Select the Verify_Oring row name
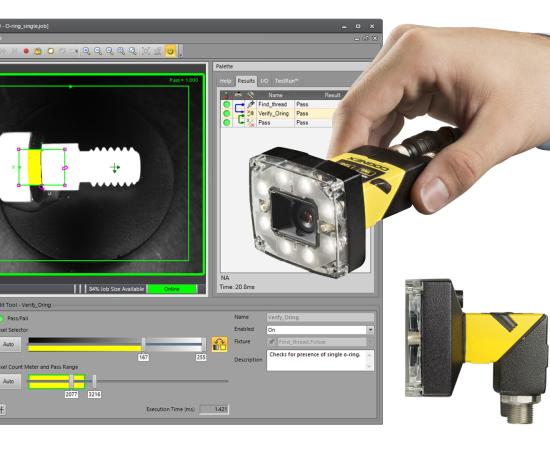The width and height of the screenshot is (550, 450). [x=274, y=114]
